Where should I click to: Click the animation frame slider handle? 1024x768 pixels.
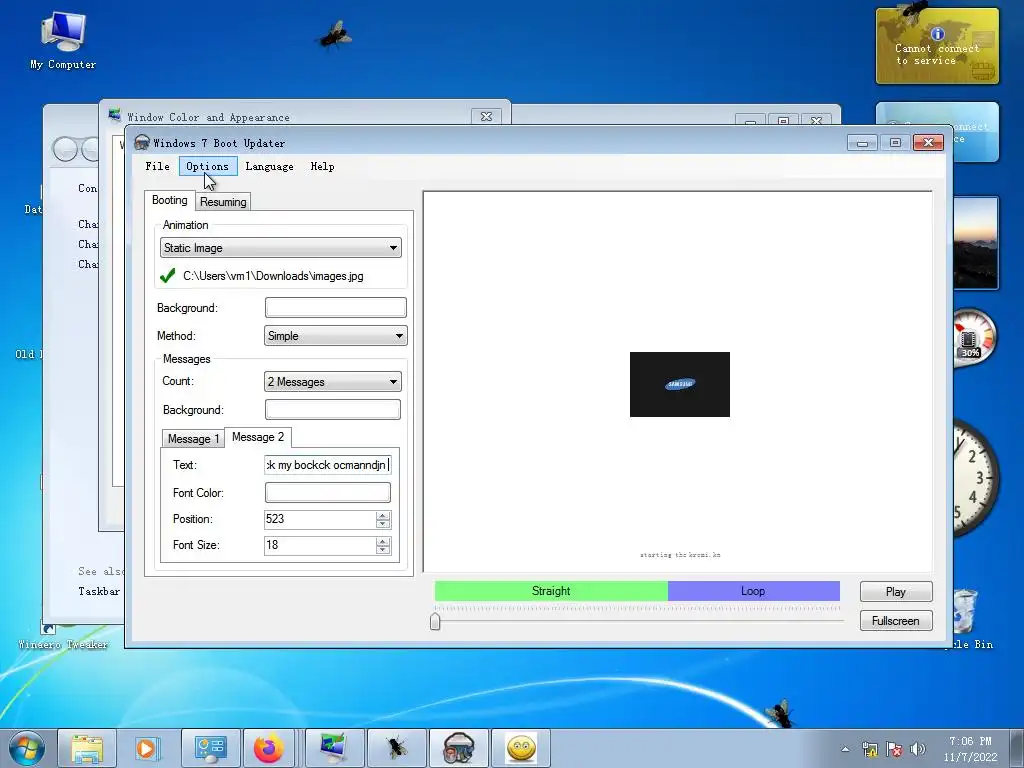436,622
